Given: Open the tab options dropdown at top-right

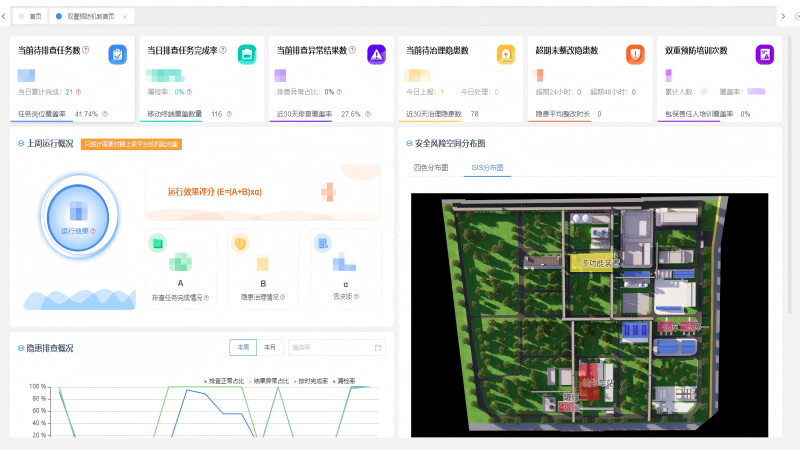Looking at the screenshot, I should pos(783,16).
